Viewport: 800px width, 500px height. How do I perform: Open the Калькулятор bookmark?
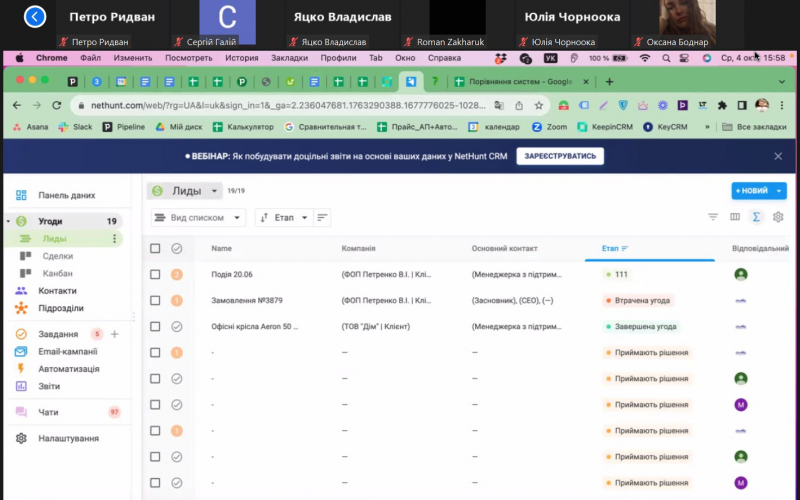click(243, 127)
